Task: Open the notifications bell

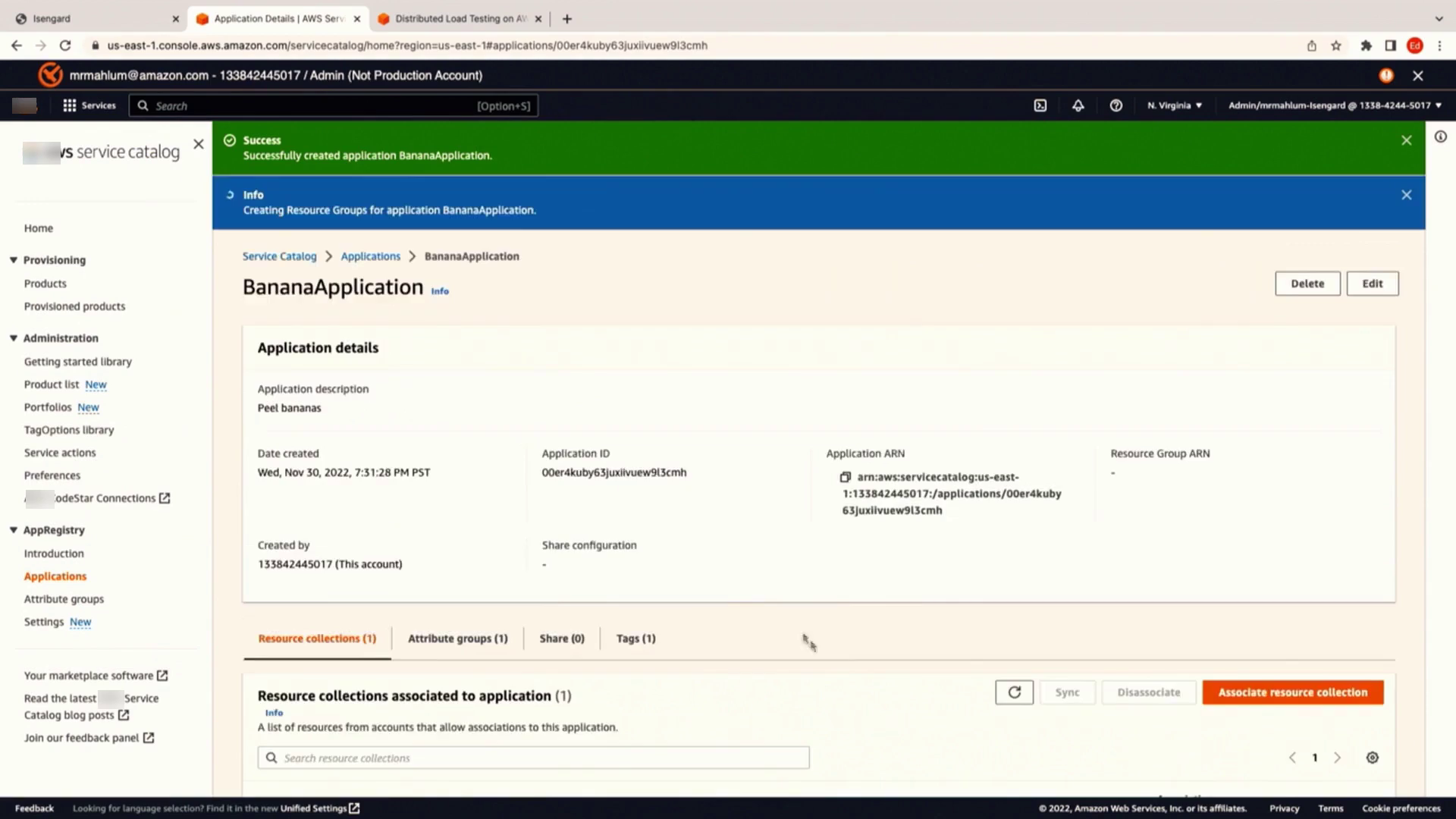Action: (1078, 105)
